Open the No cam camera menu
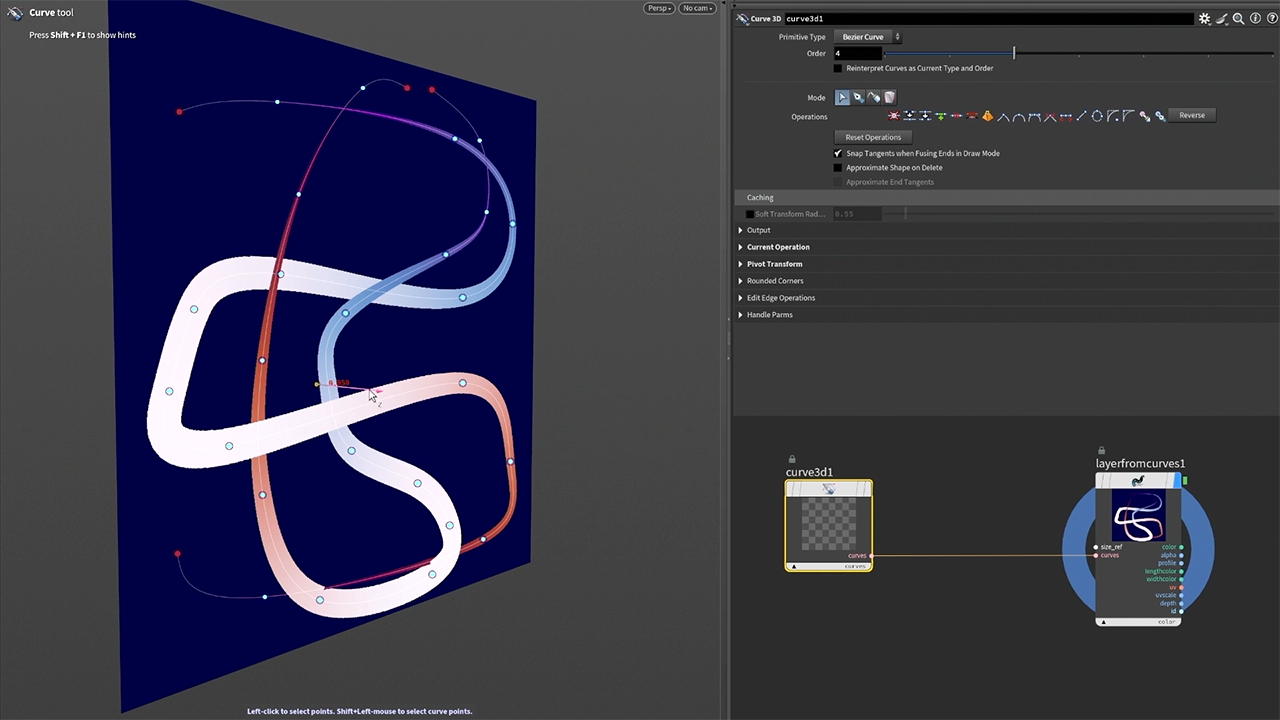This screenshot has height=720, width=1280. (697, 8)
